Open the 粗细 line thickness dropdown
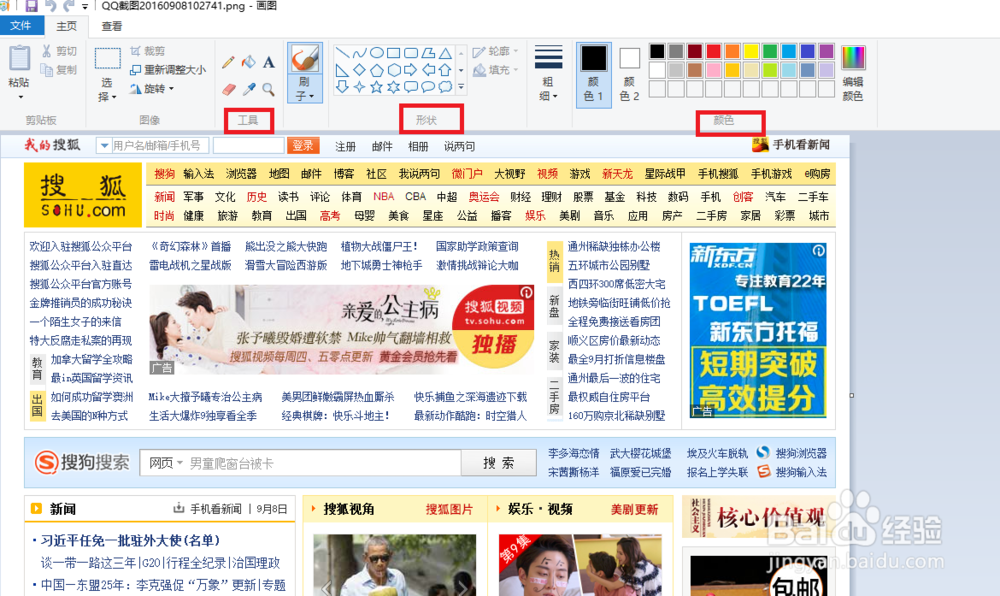Viewport: 1000px width, 596px height. [548, 73]
